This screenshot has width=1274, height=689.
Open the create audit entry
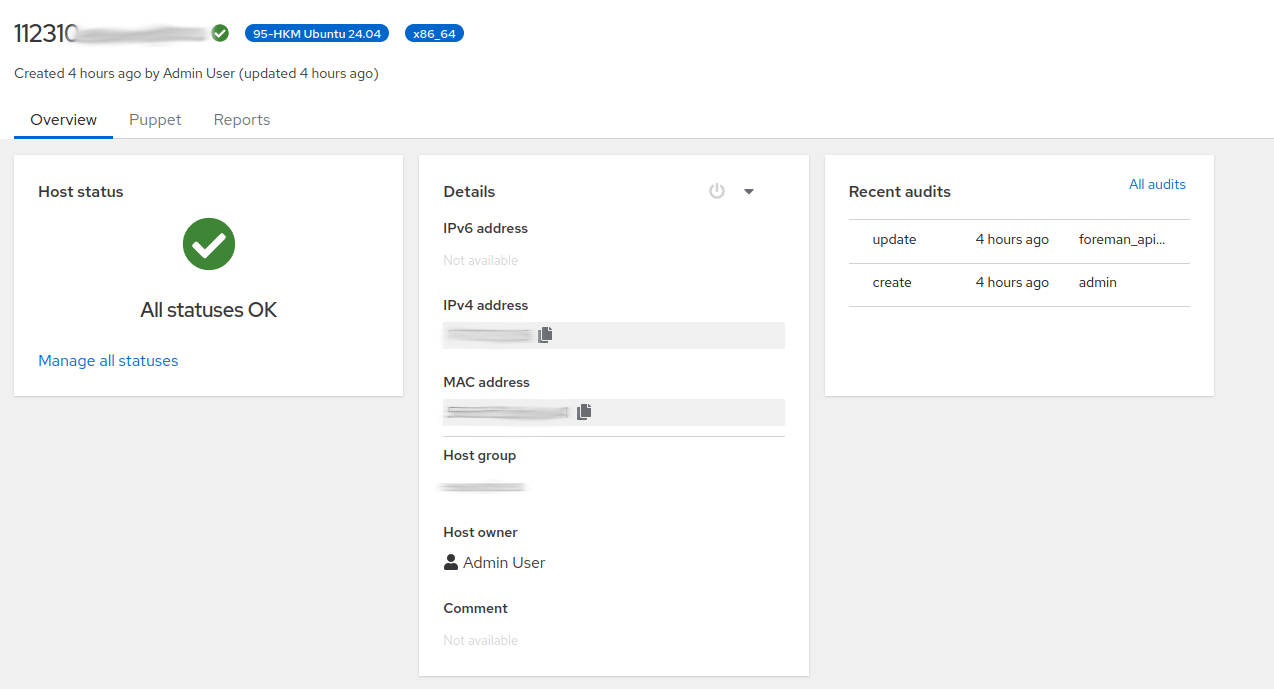tap(892, 283)
